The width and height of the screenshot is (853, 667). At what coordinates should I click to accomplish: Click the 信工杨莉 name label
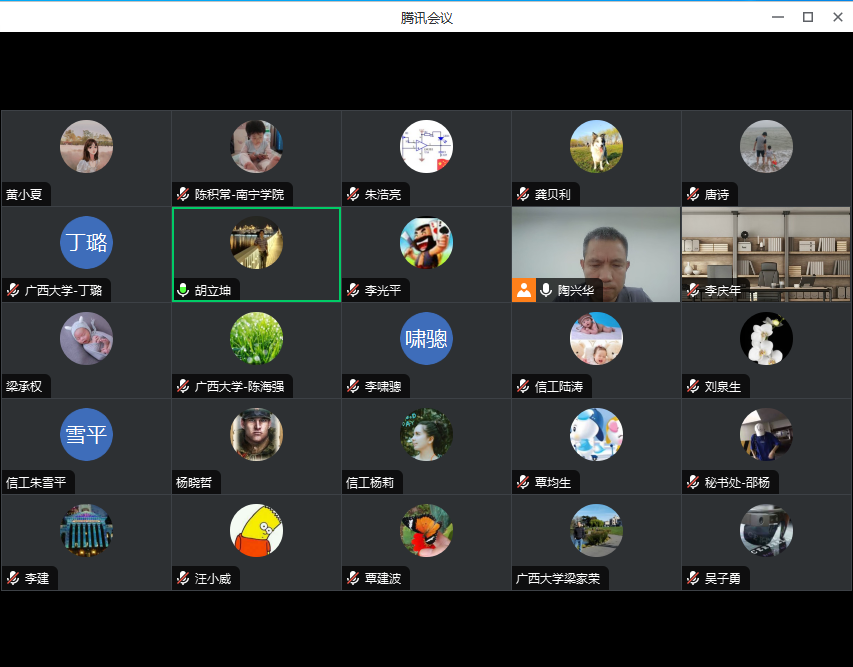tap(370, 483)
